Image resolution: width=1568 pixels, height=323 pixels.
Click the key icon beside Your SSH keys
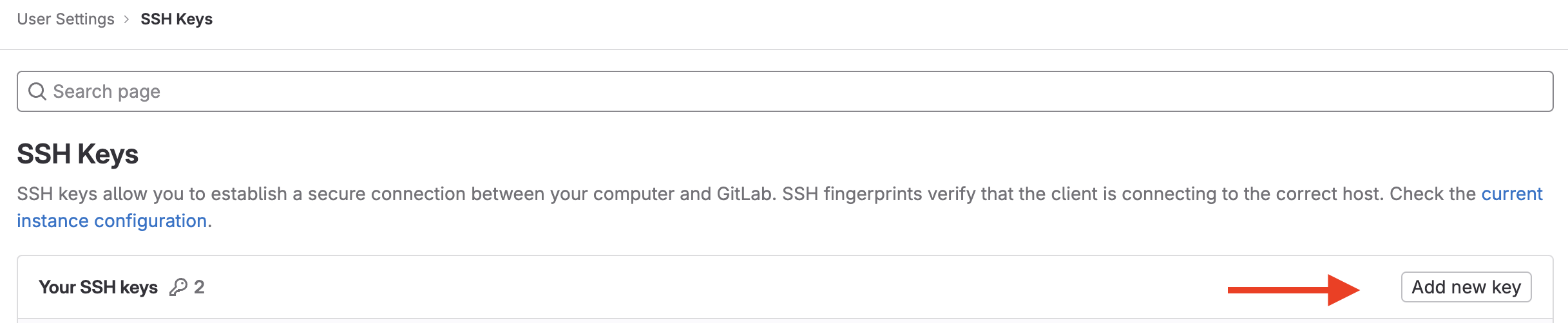(178, 287)
